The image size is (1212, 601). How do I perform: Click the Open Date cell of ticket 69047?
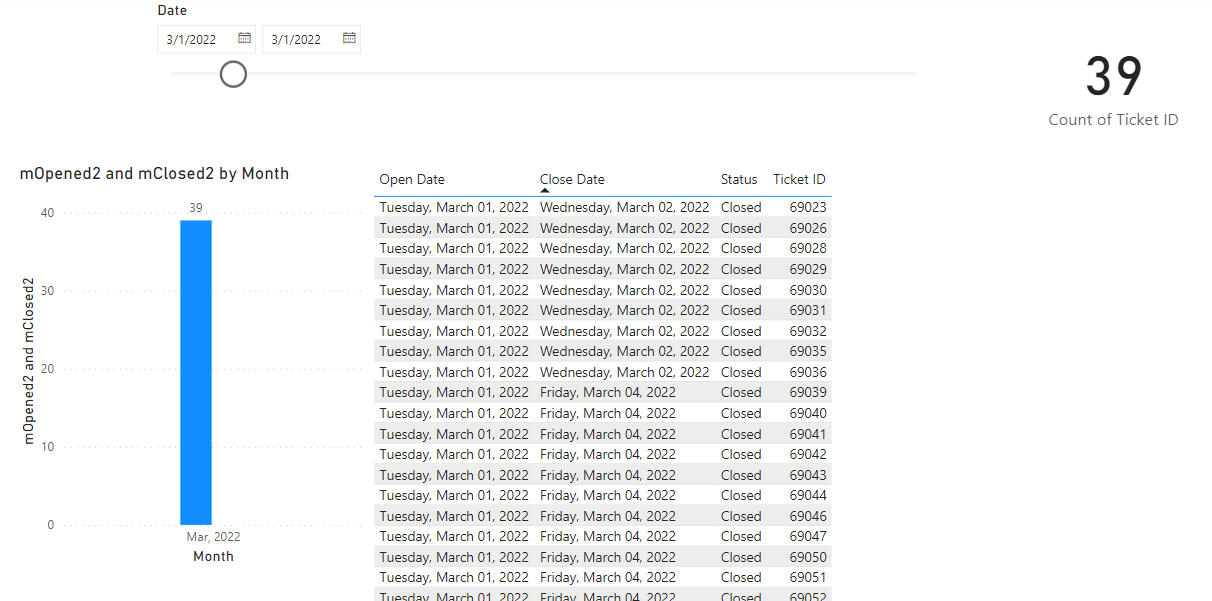454,536
